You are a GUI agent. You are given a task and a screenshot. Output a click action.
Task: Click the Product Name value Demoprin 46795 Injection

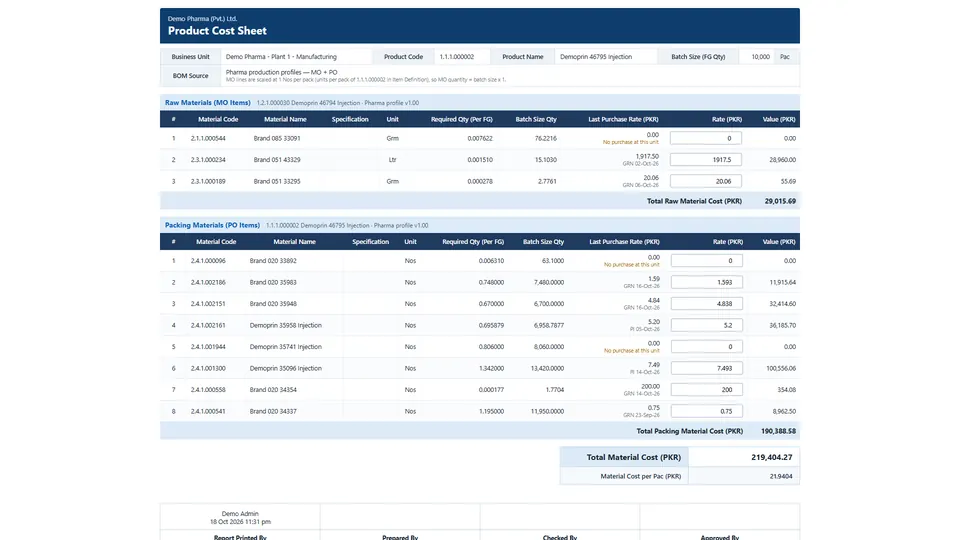click(x=596, y=56)
